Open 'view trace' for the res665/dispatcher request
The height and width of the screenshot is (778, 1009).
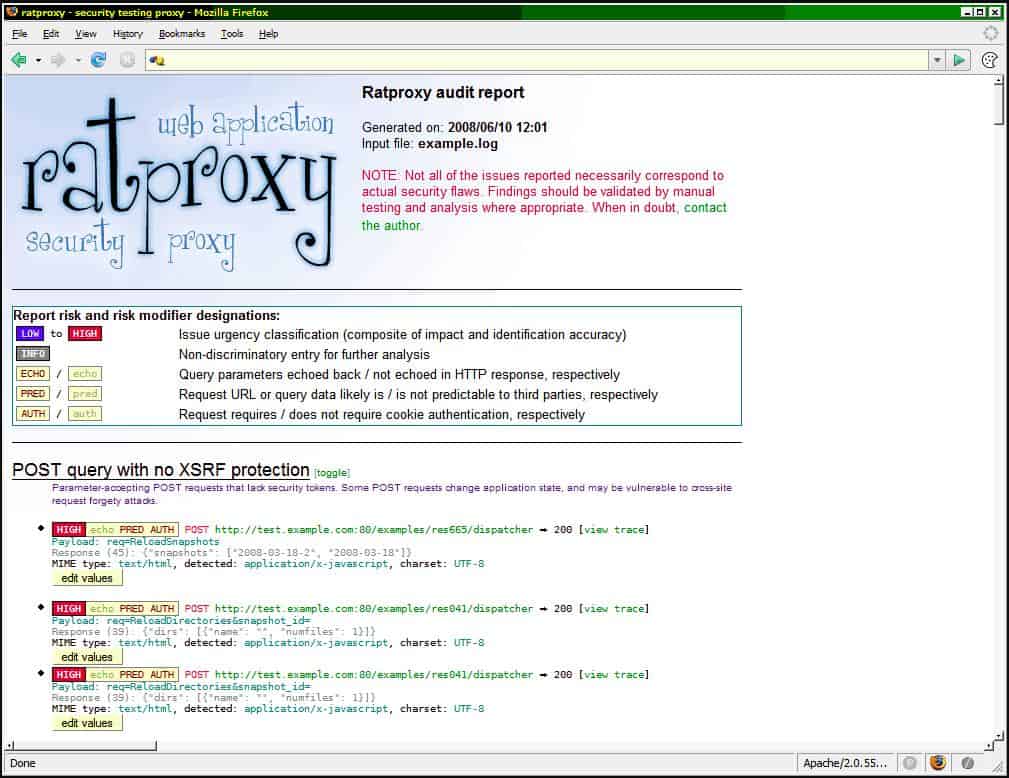tap(613, 530)
